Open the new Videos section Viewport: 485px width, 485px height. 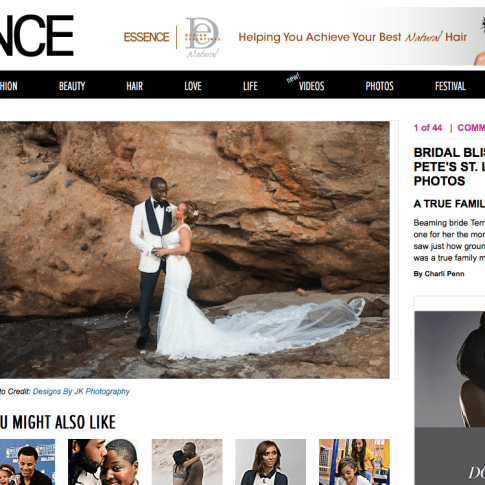pyautogui.click(x=311, y=86)
